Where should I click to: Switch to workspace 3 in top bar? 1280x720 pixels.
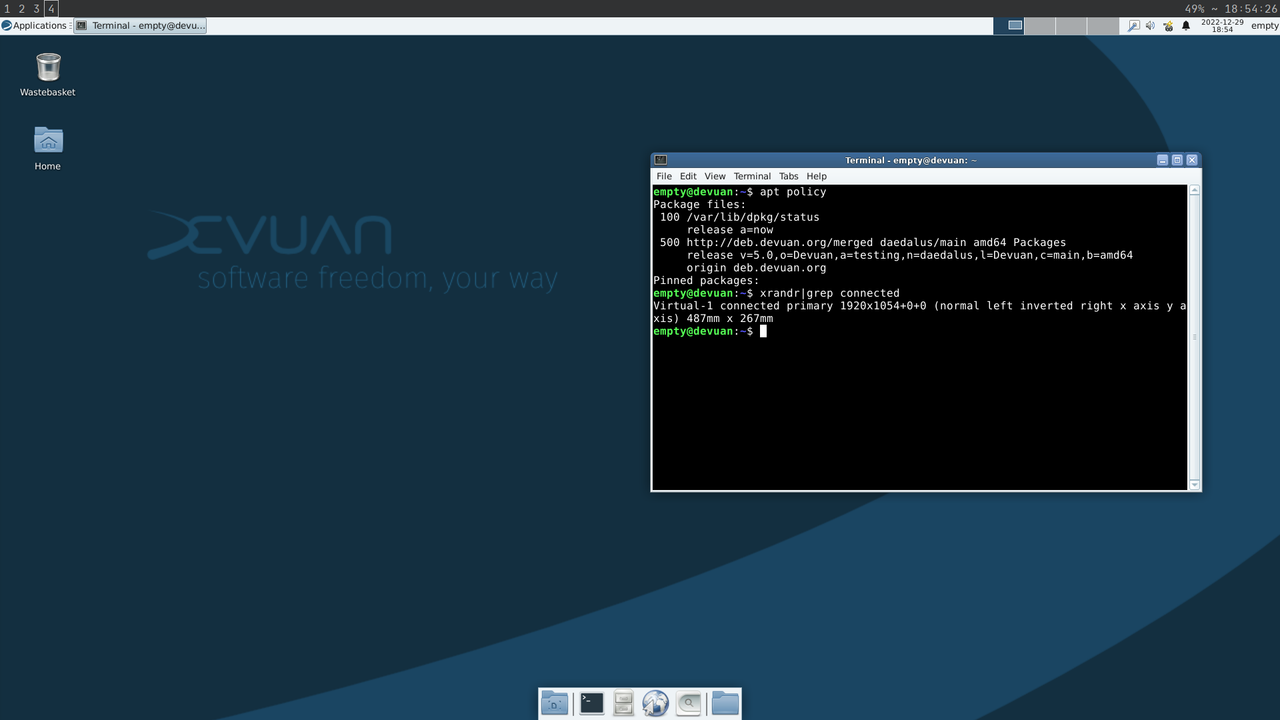tap(36, 9)
